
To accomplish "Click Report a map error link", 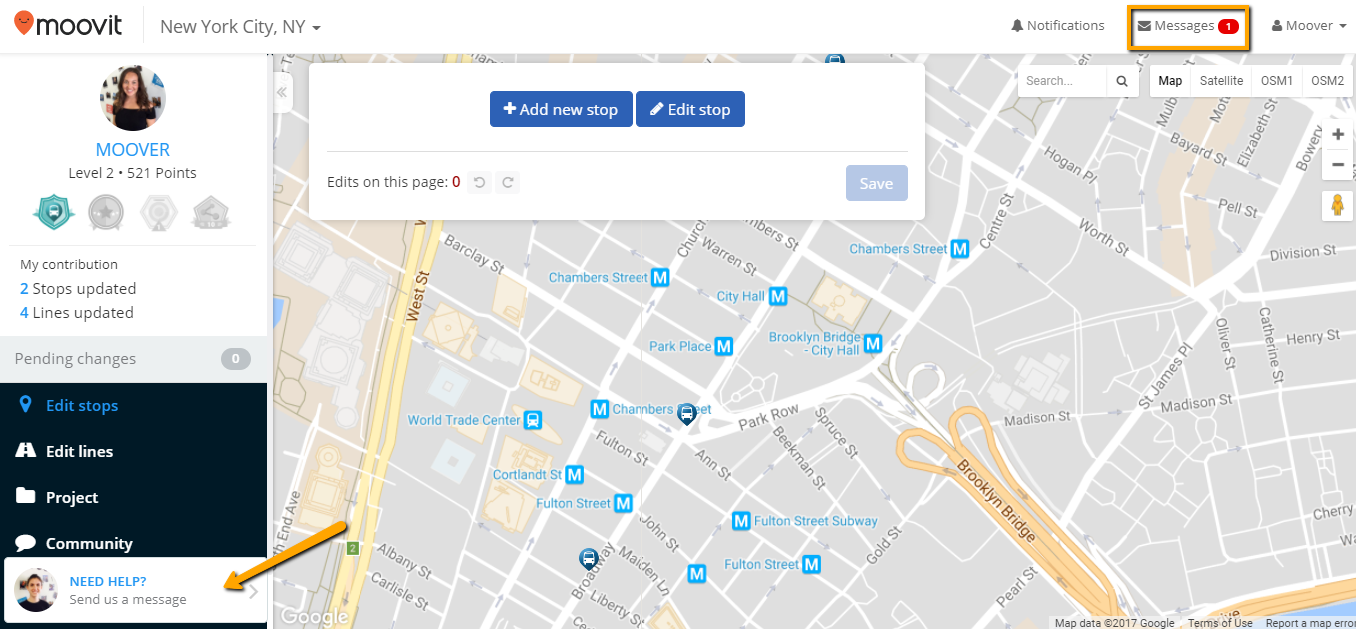I will pyautogui.click(x=1311, y=623).
